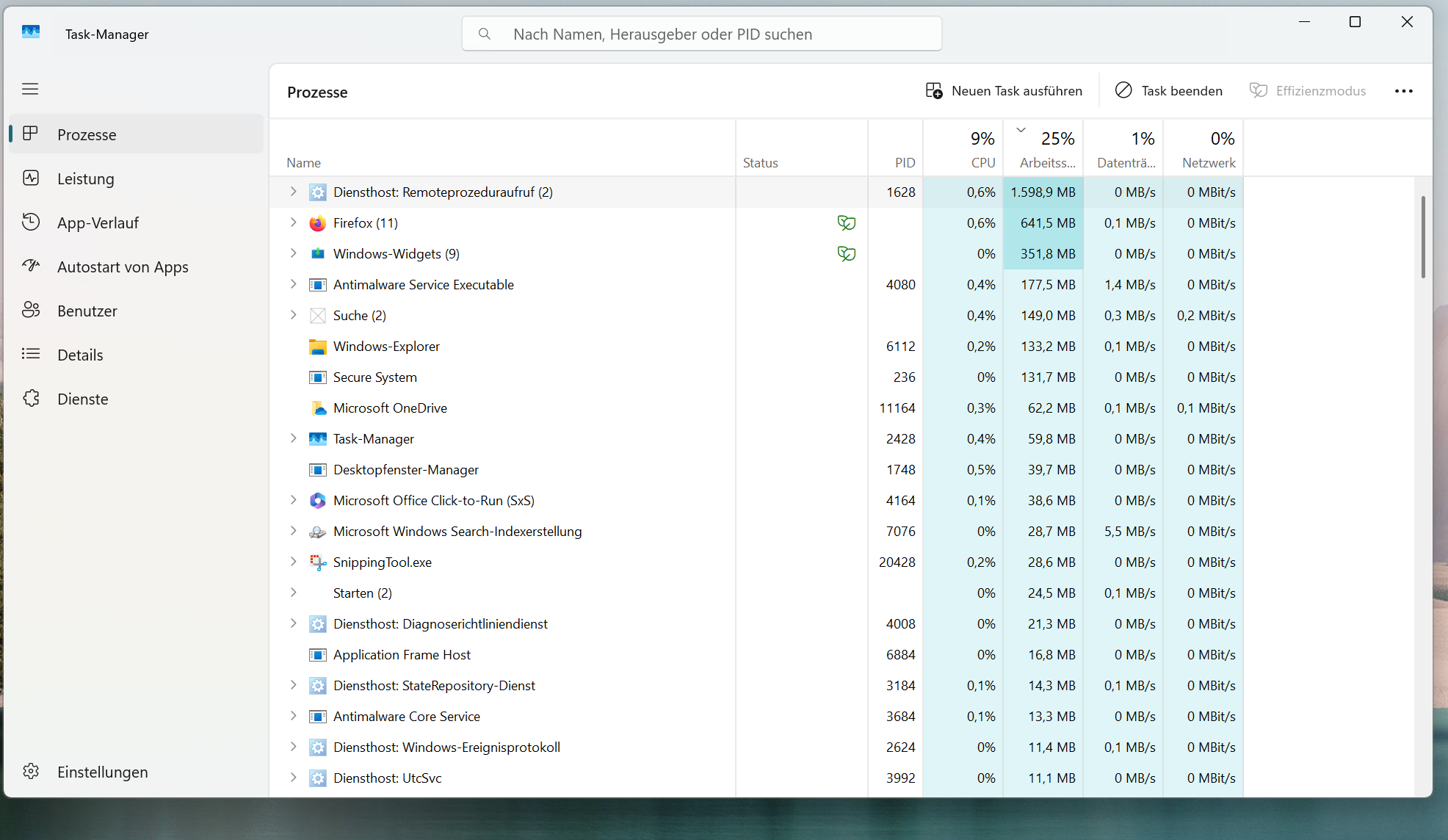
Task: Click PID 11164 cell of OneDrive
Action: tap(895, 408)
